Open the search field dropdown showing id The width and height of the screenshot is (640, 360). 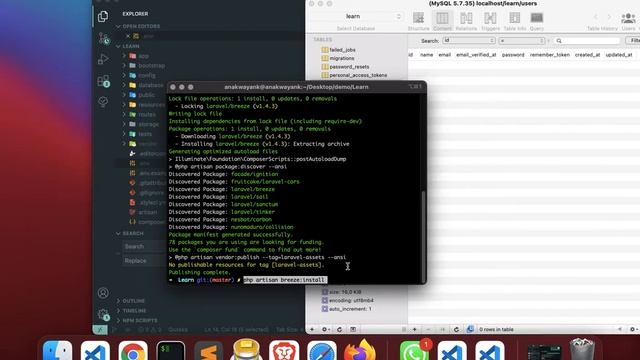tap(469, 40)
